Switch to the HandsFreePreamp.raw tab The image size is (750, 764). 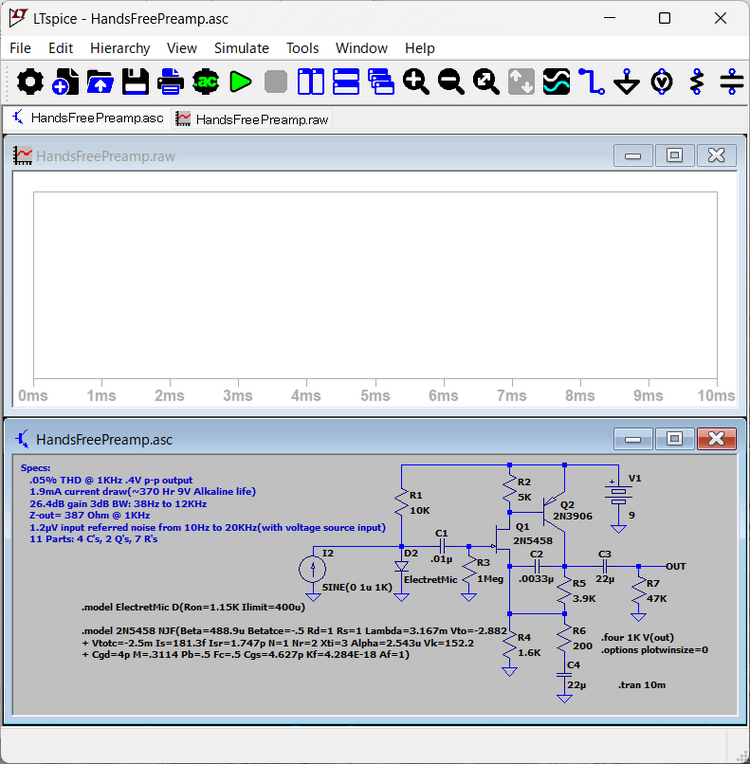click(x=252, y=119)
